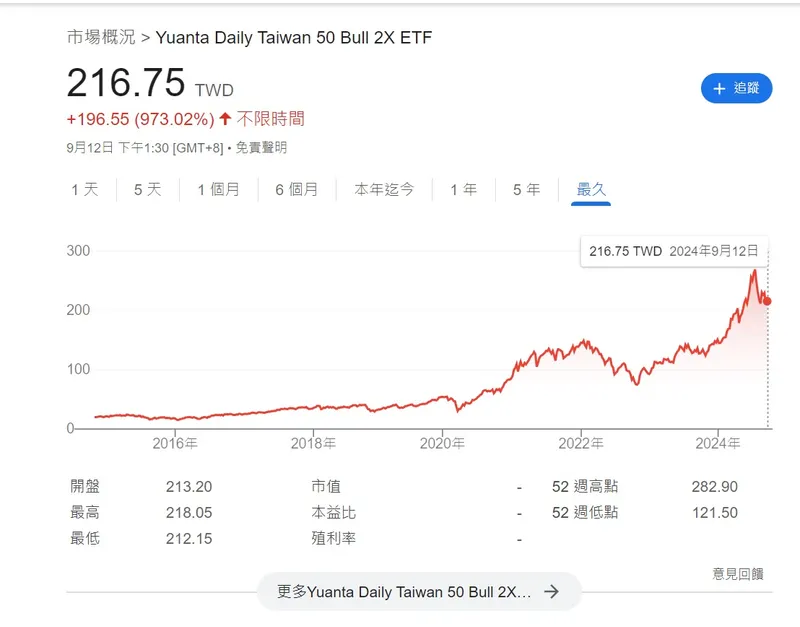Open the 本年迄今 range tab
The width and height of the screenshot is (800, 627).
coord(384,189)
